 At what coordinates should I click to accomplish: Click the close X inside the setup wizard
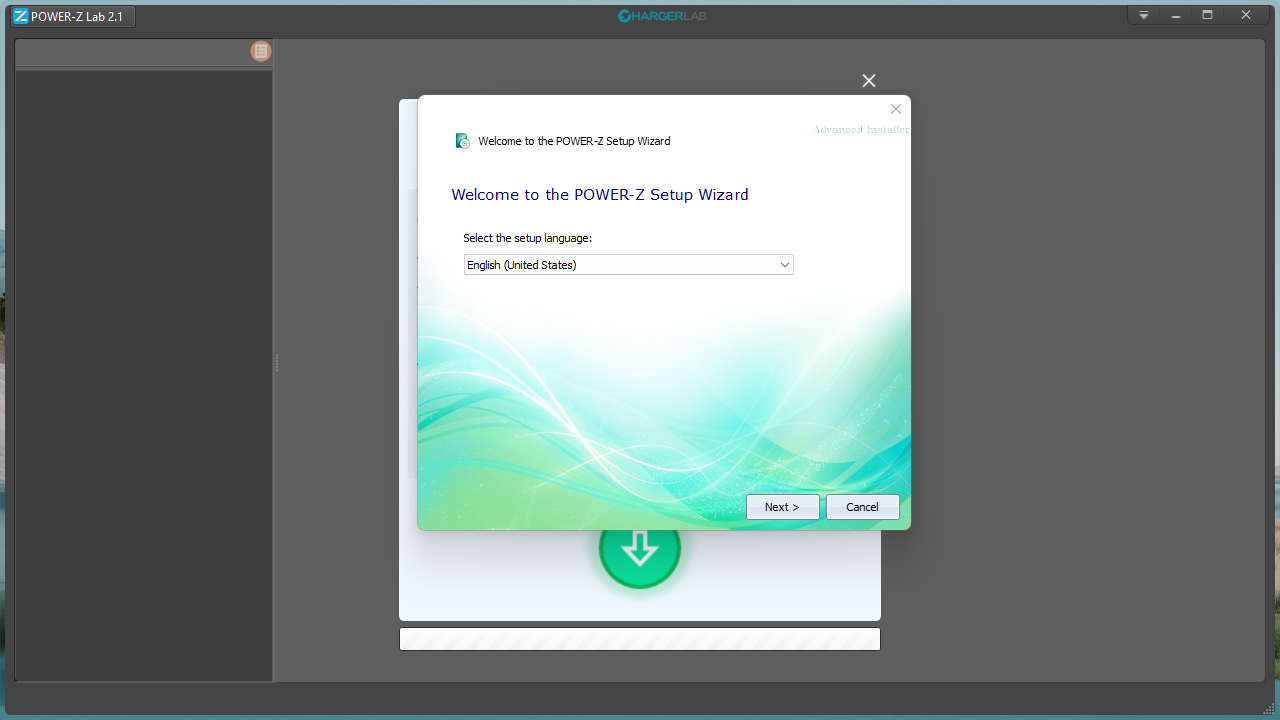click(895, 108)
